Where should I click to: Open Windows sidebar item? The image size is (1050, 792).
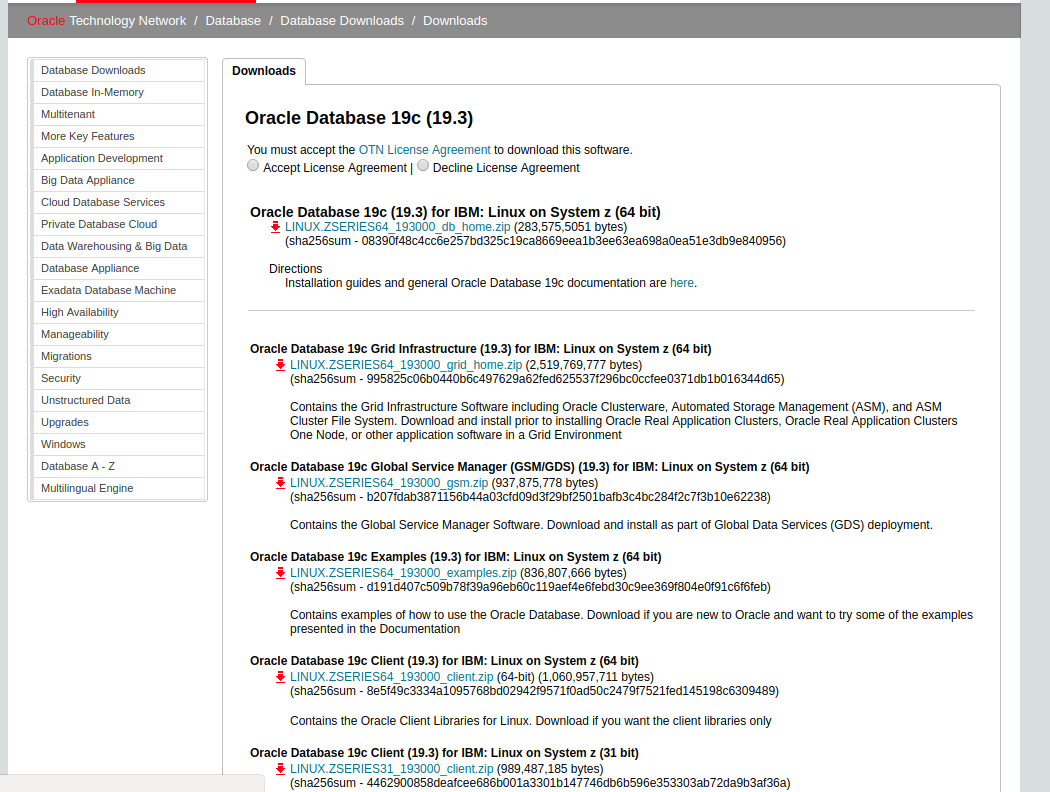tap(118, 445)
